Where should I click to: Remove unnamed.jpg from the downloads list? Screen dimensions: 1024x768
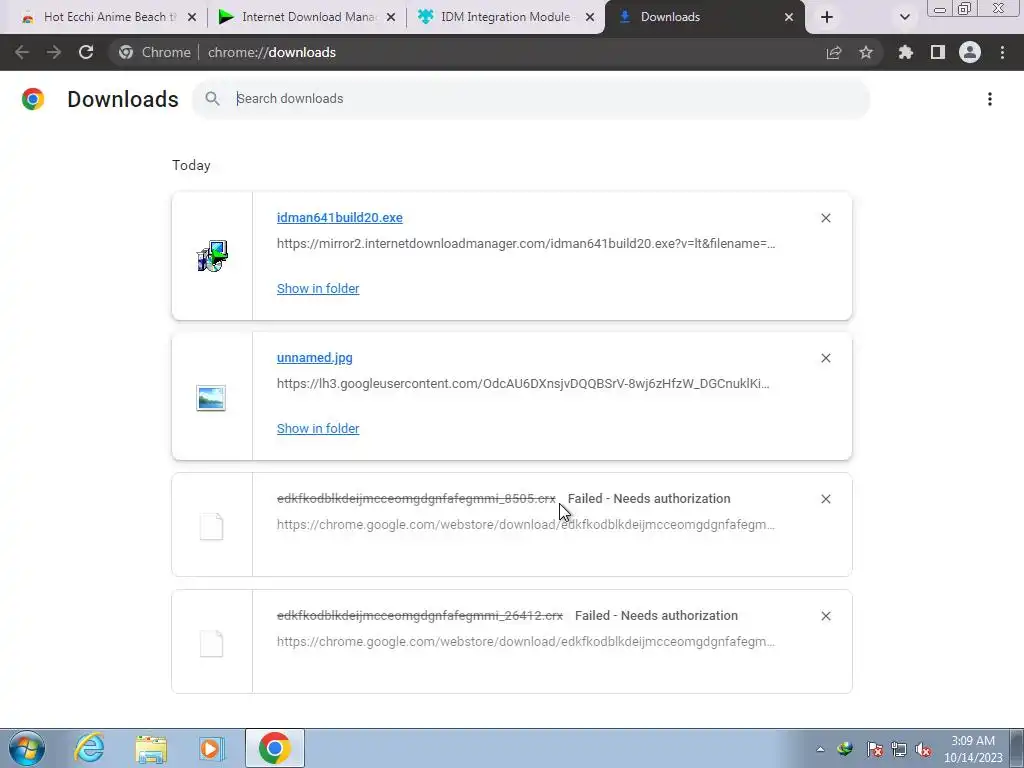point(825,358)
